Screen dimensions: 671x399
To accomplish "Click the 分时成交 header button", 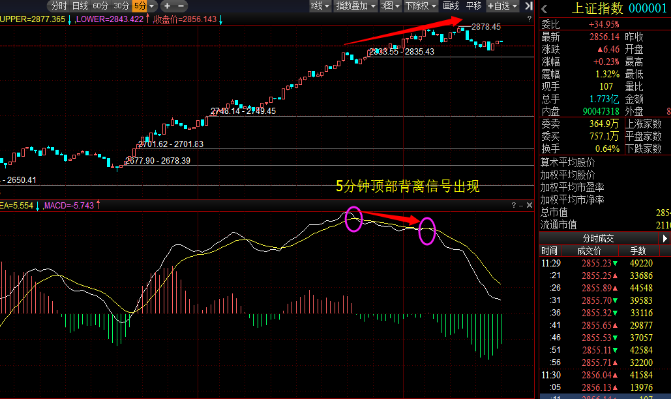I will (x=598, y=238).
